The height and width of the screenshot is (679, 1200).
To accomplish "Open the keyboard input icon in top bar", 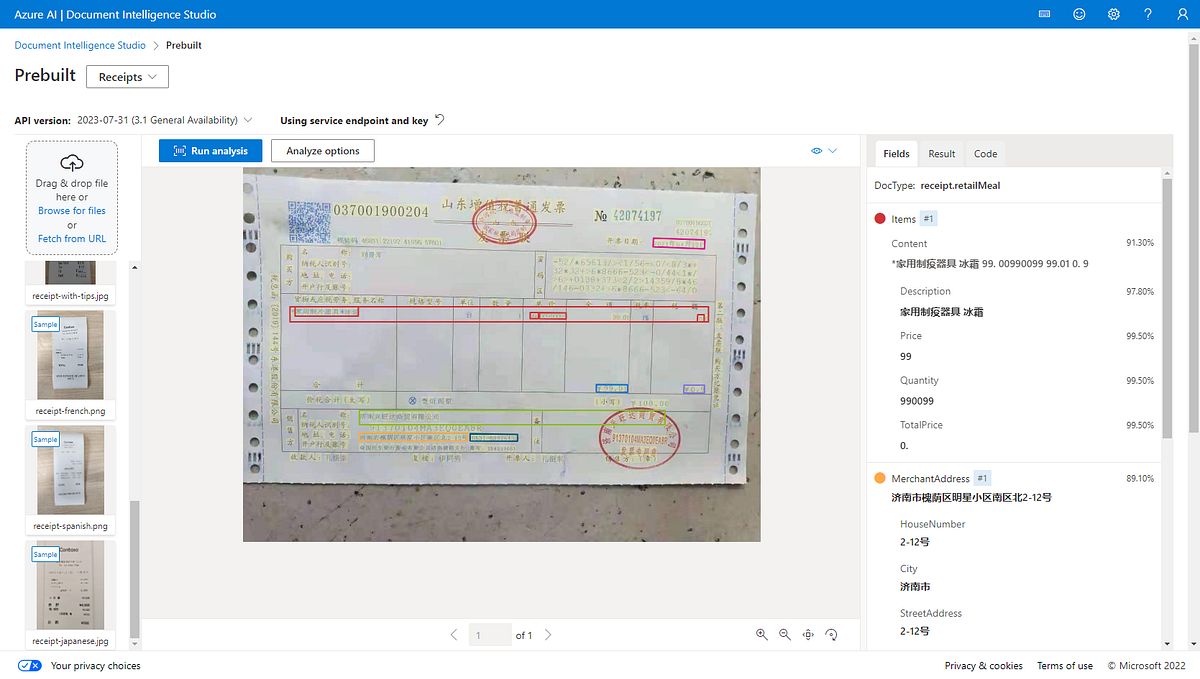I will [1044, 14].
